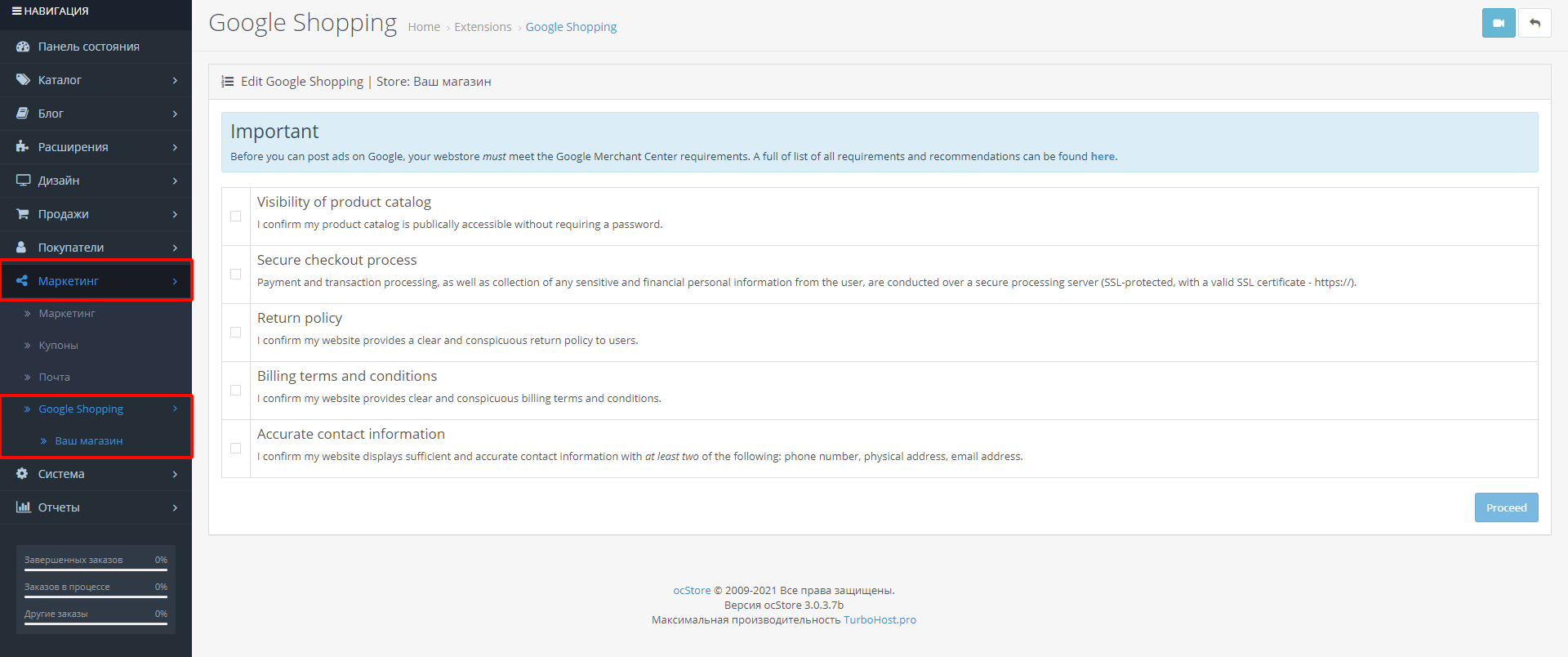Tick the Secure checkout process checkbox
This screenshot has height=657, width=1568.
pos(236,275)
